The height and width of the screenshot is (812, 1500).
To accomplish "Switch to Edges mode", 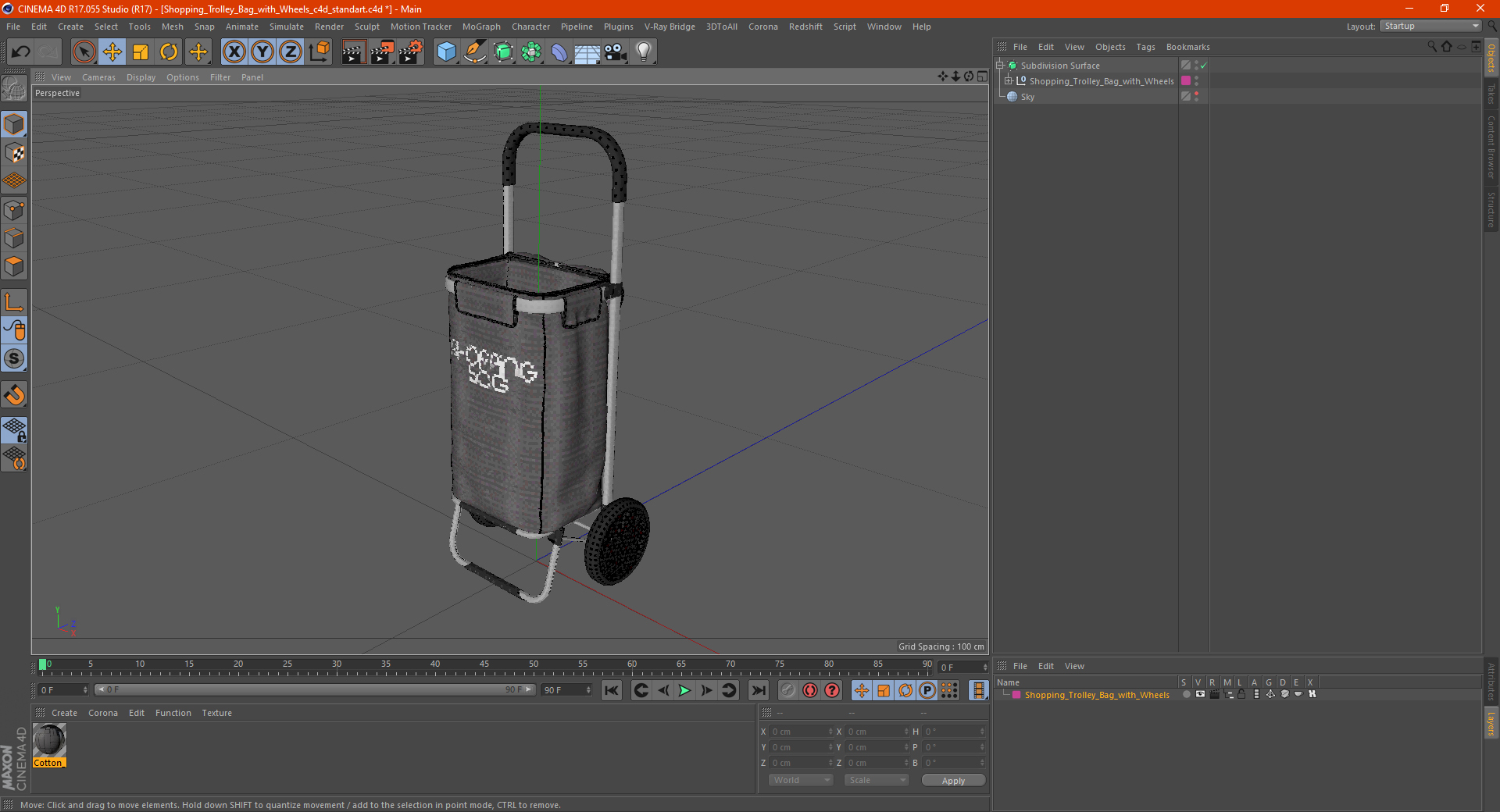I will 14,238.
